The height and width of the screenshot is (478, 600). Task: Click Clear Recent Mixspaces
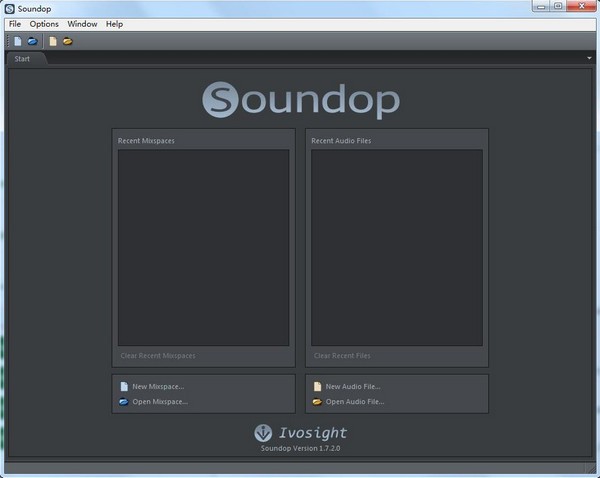158,356
